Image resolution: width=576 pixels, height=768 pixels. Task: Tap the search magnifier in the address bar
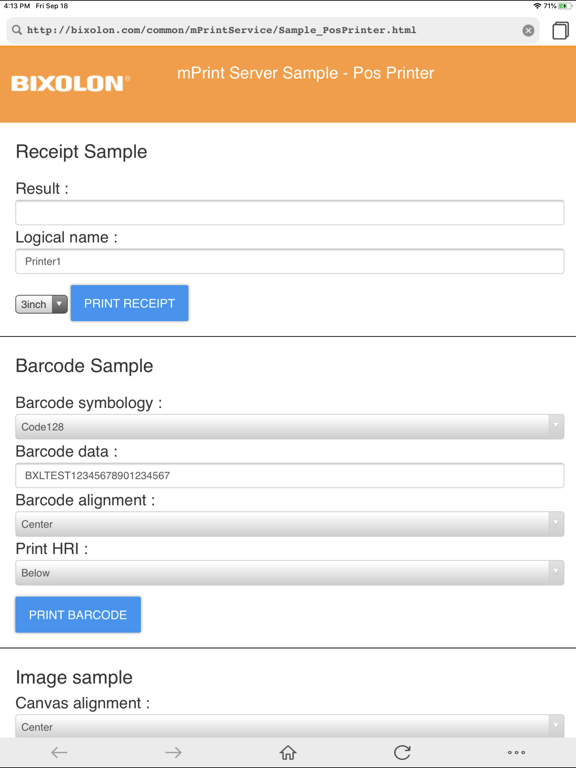click(x=17, y=30)
